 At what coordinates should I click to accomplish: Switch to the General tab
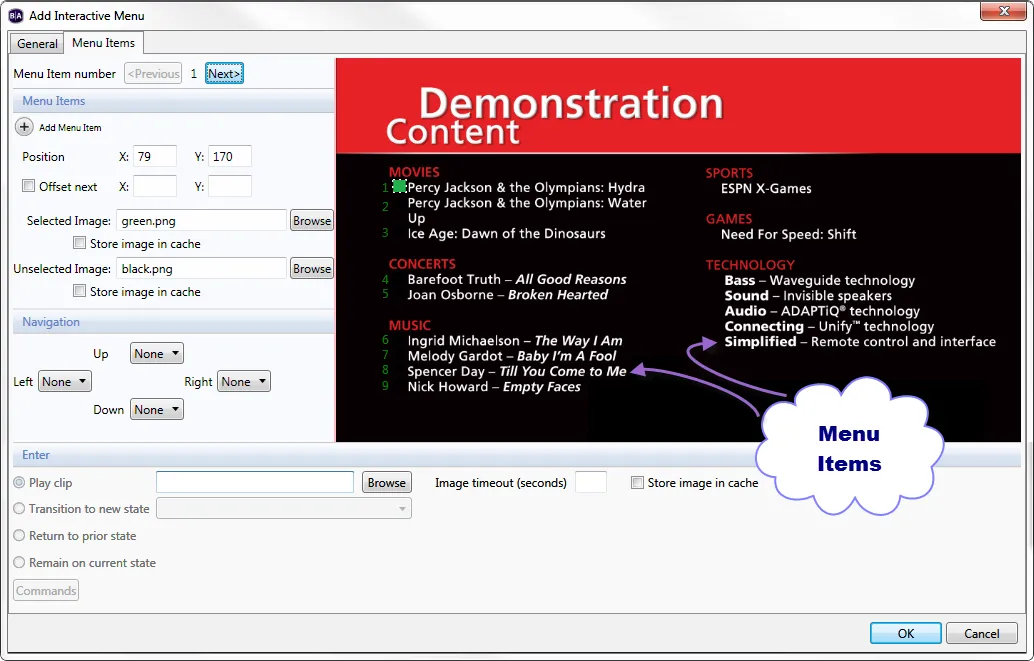[x=37, y=44]
